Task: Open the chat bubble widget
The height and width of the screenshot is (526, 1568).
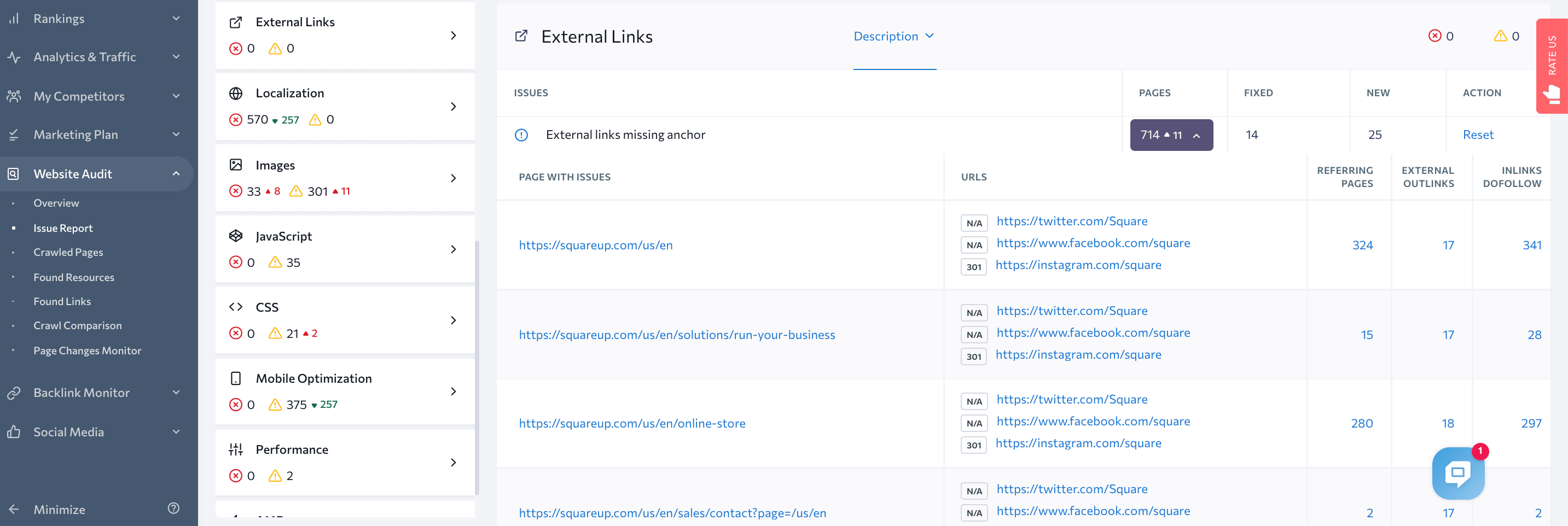Action: tap(1458, 473)
